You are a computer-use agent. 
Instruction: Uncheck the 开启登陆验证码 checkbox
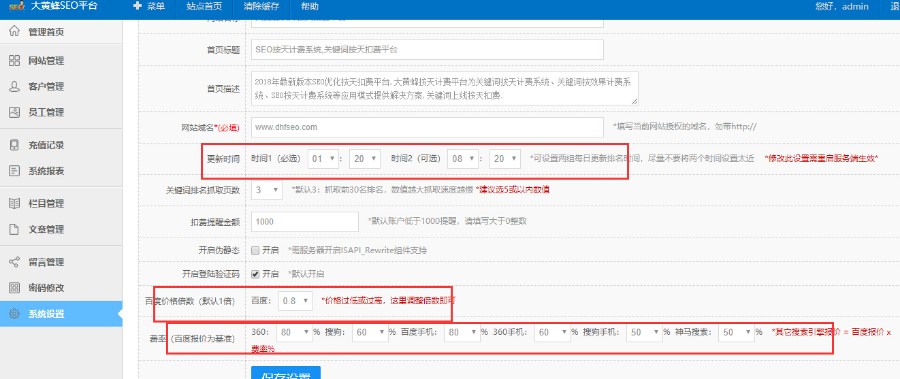[255, 274]
